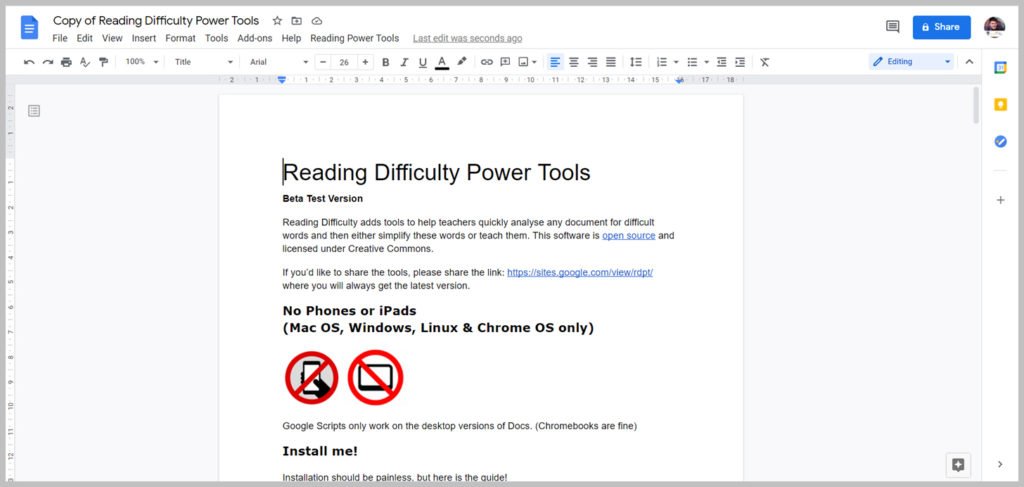The height and width of the screenshot is (487, 1024).
Task: Add a comment from toolbar
Action: pyautogui.click(x=505, y=62)
